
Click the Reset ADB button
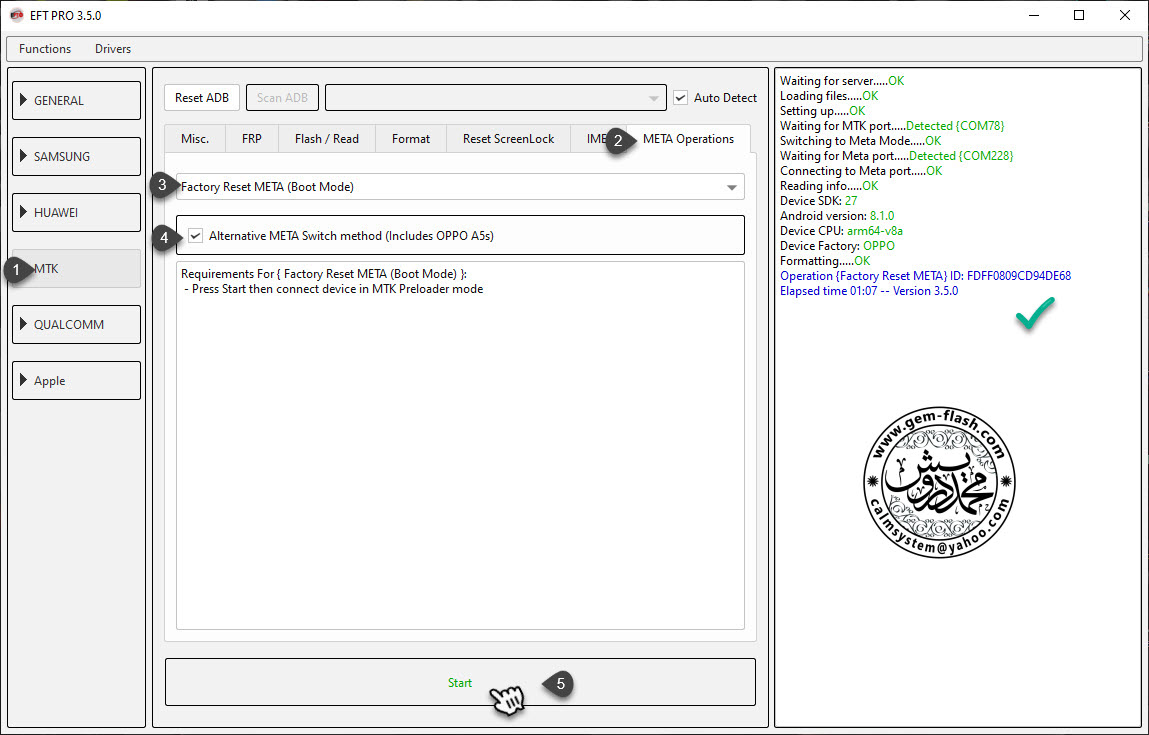(x=202, y=97)
